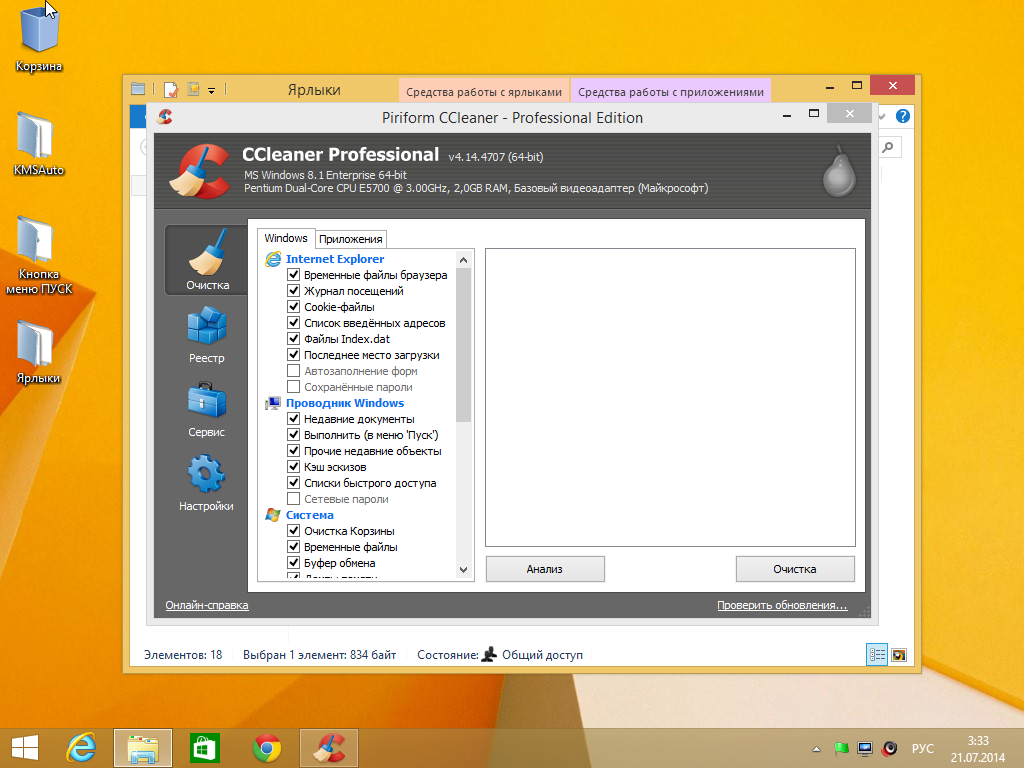Enable Сохранённые пароли checkbox
This screenshot has height=768, width=1024.
(294, 387)
